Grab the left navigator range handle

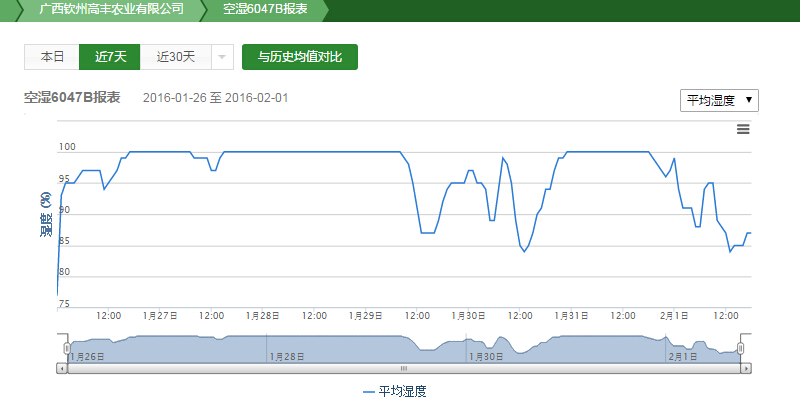[67, 348]
